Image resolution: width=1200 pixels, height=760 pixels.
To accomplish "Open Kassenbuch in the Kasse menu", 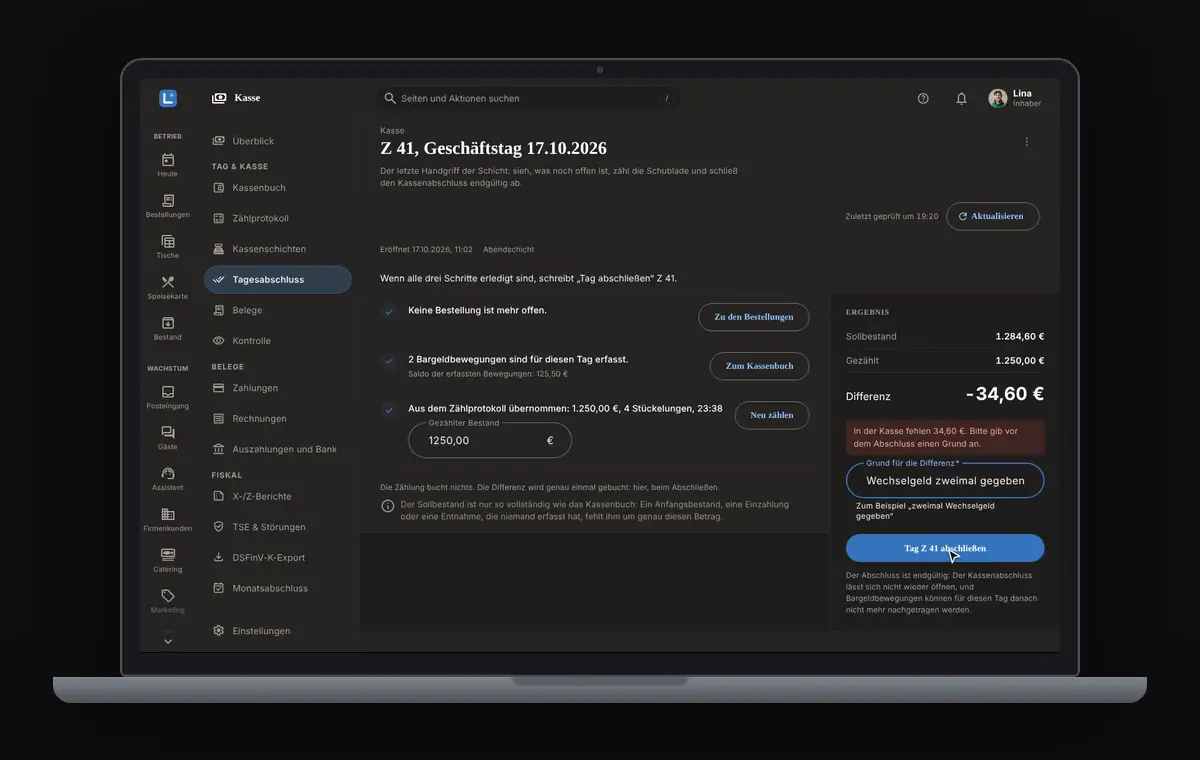I will [x=277, y=188].
